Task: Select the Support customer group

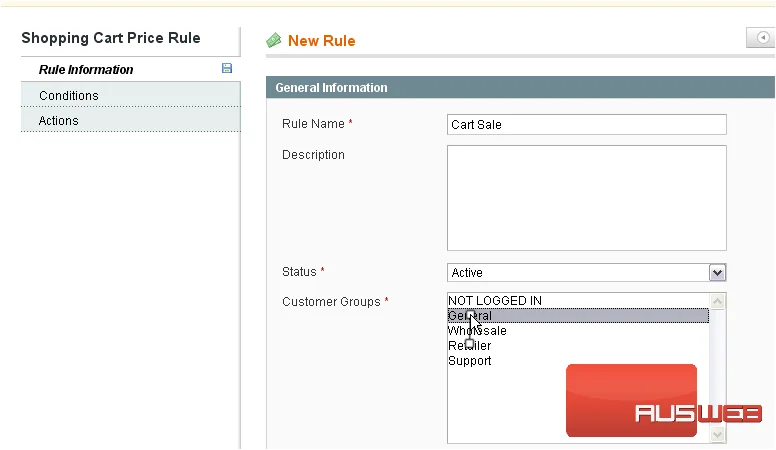Action: pos(578,360)
